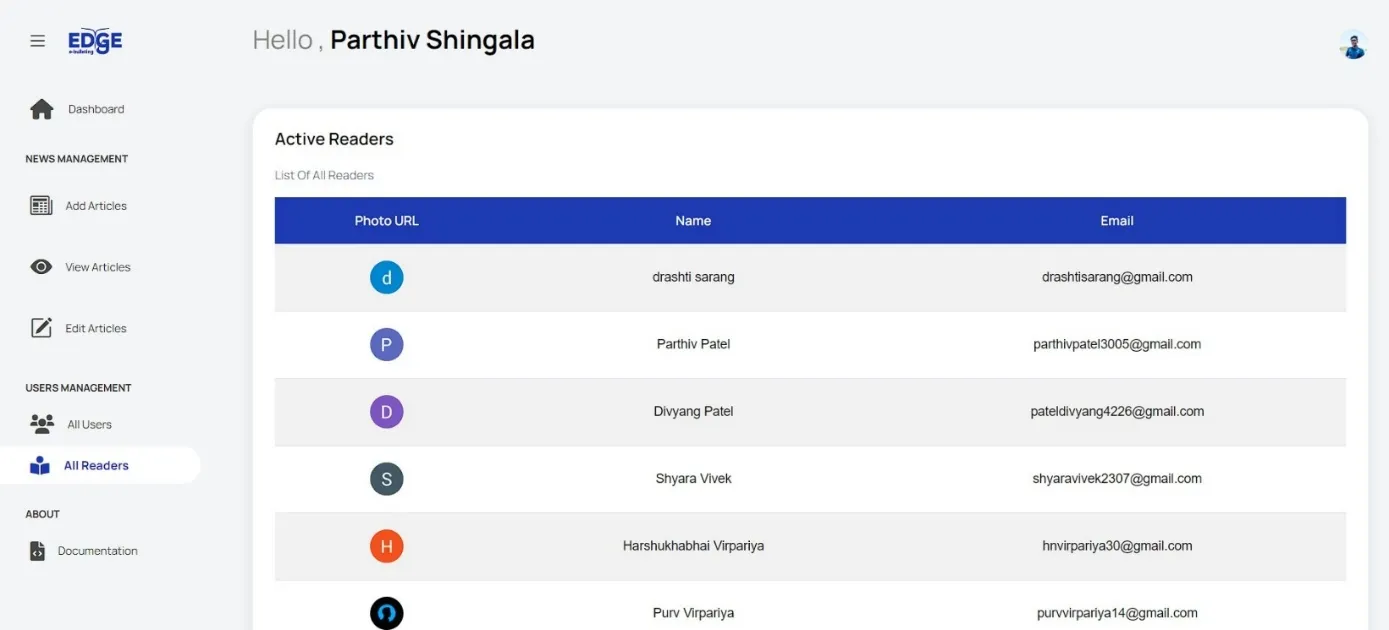Click the Documentation file icon
This screenshot has width=1389, height=630.
[37, 551]
